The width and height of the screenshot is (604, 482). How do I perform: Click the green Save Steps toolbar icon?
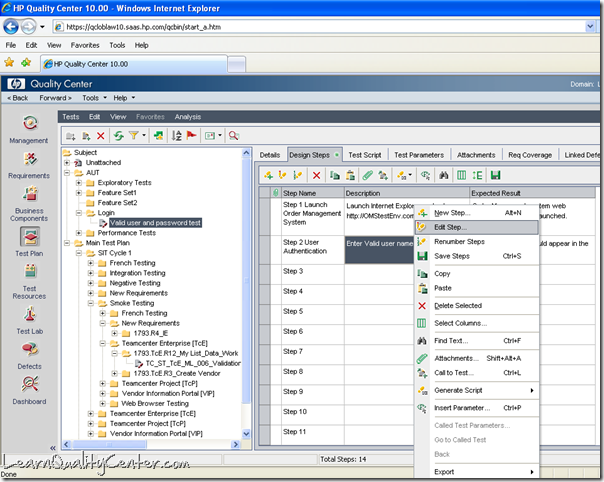pyautogui.click(x=494, y=175)
